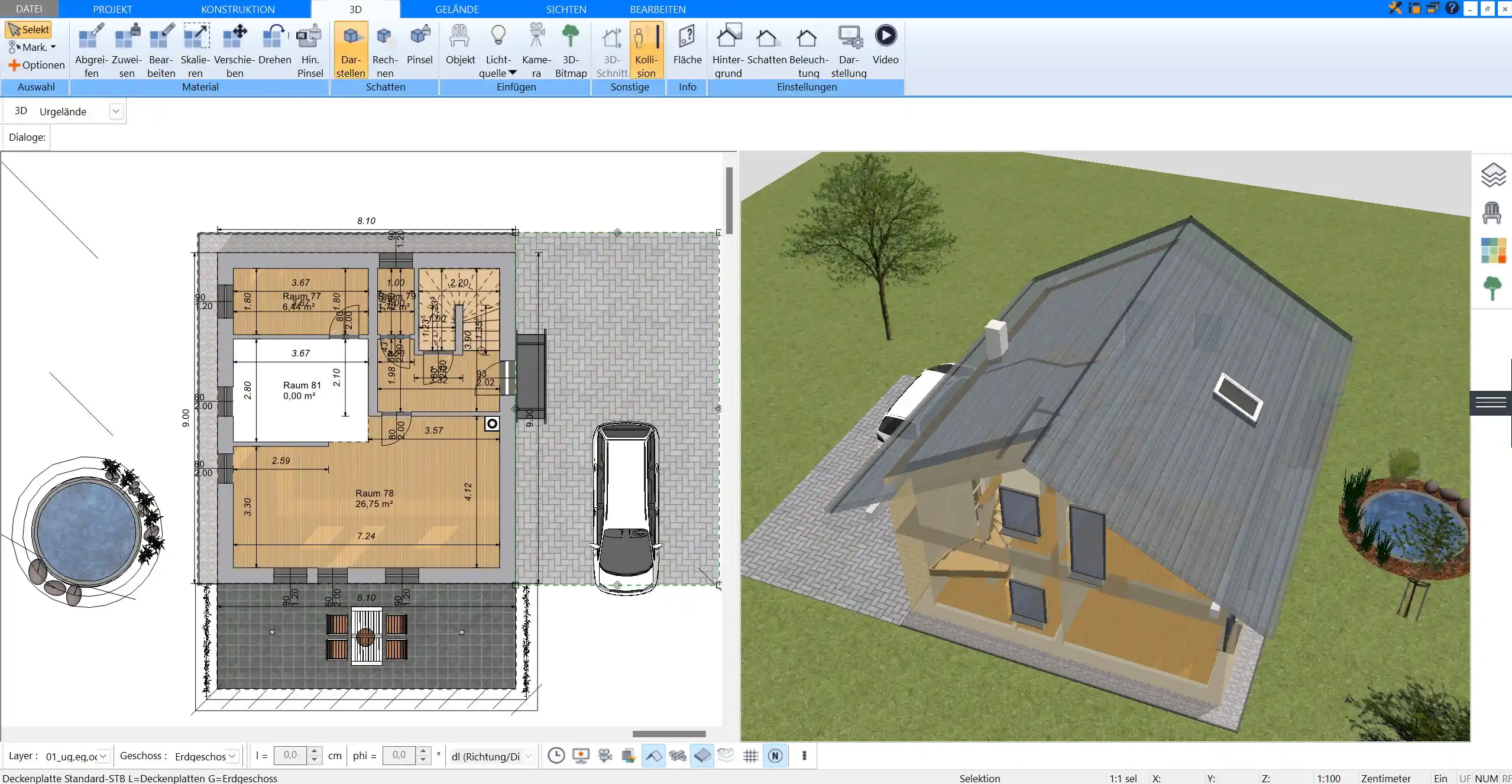Click the 3D-Schnitt section tool
Image resolution: width=1512 pixels, height=784 pixels.
pyautogui.click(x=612, y=50)
